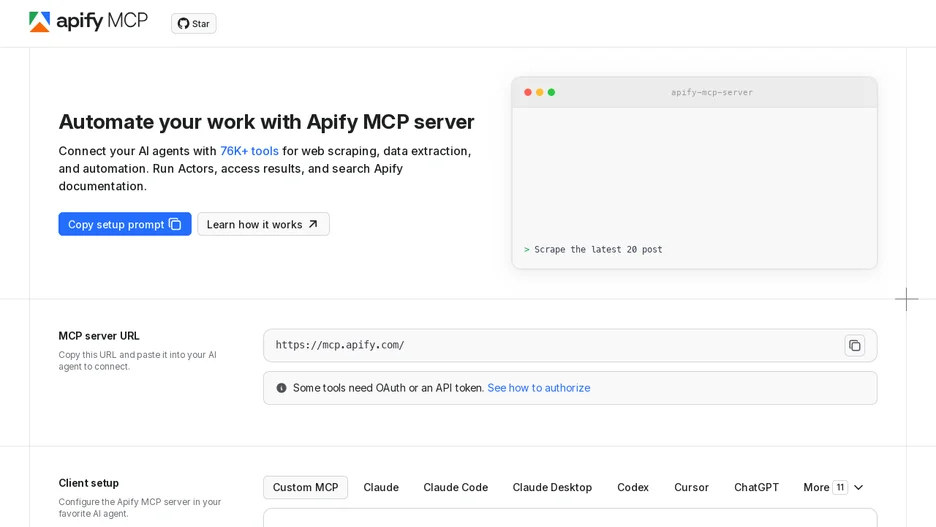Open Learn how it works link

pyautogui.click(x=263, y=224)
